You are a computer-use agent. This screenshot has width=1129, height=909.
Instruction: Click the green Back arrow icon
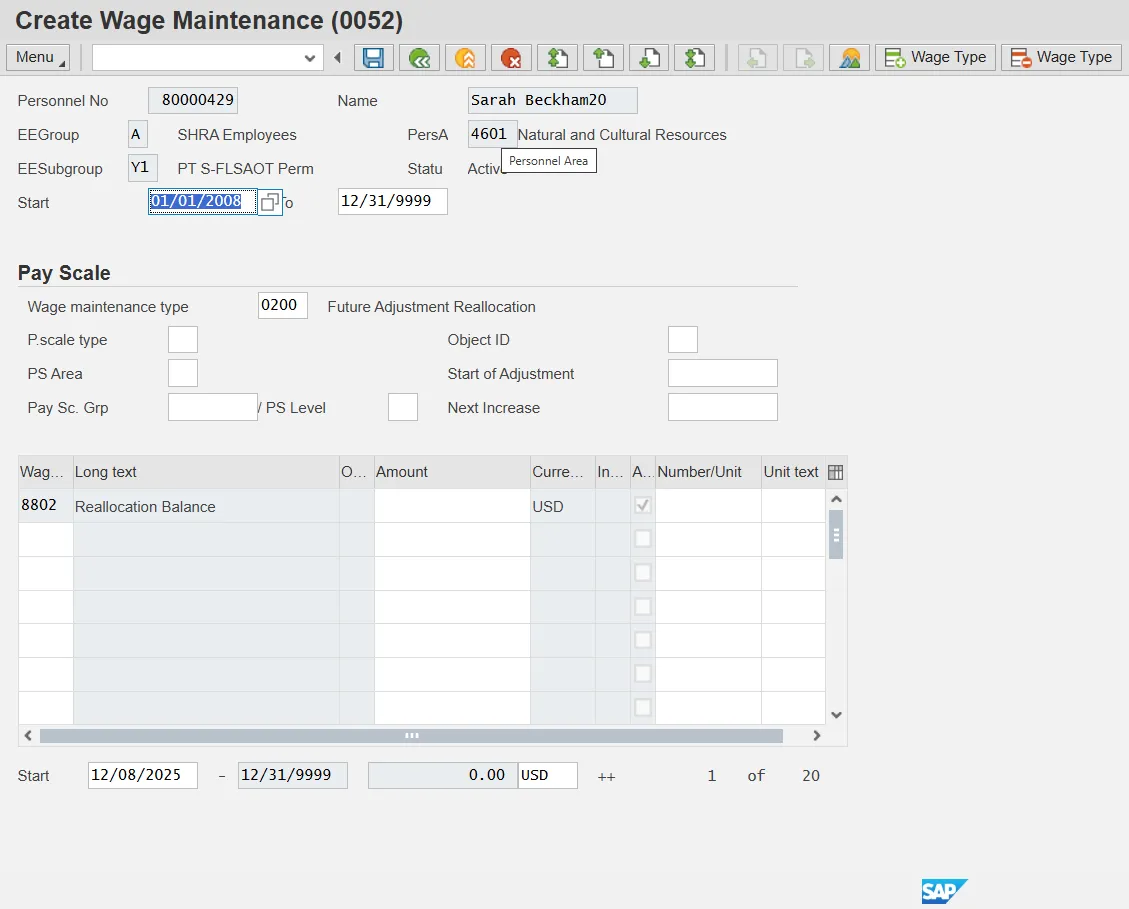pyautogui.click(x=419, y=58)
